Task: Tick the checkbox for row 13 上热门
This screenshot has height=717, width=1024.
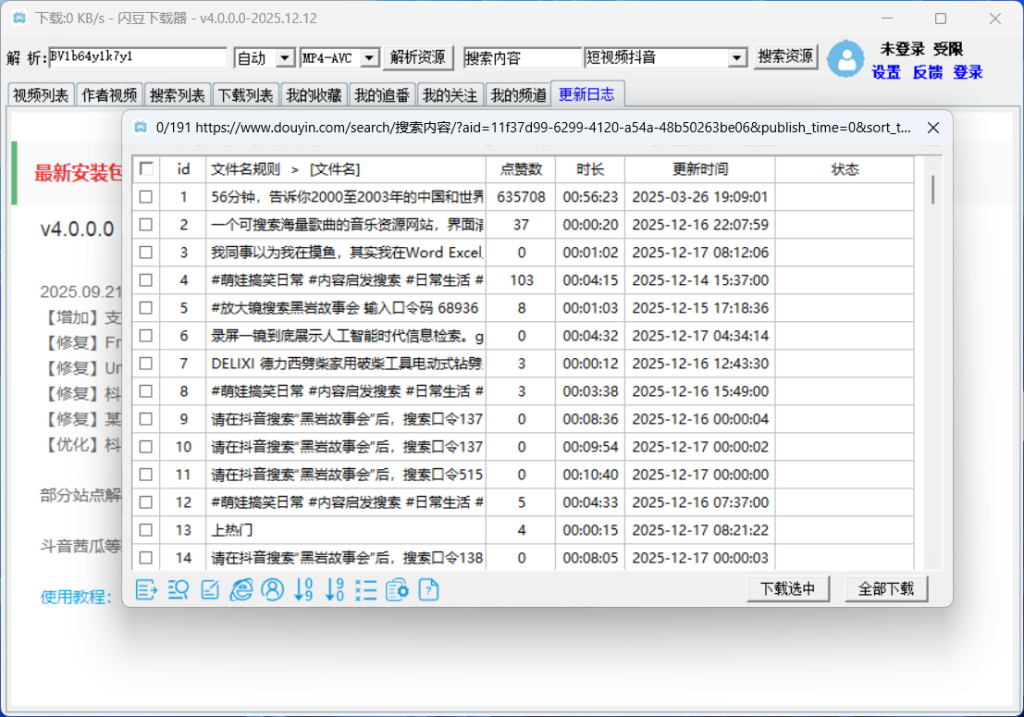Action: (147, 530)
